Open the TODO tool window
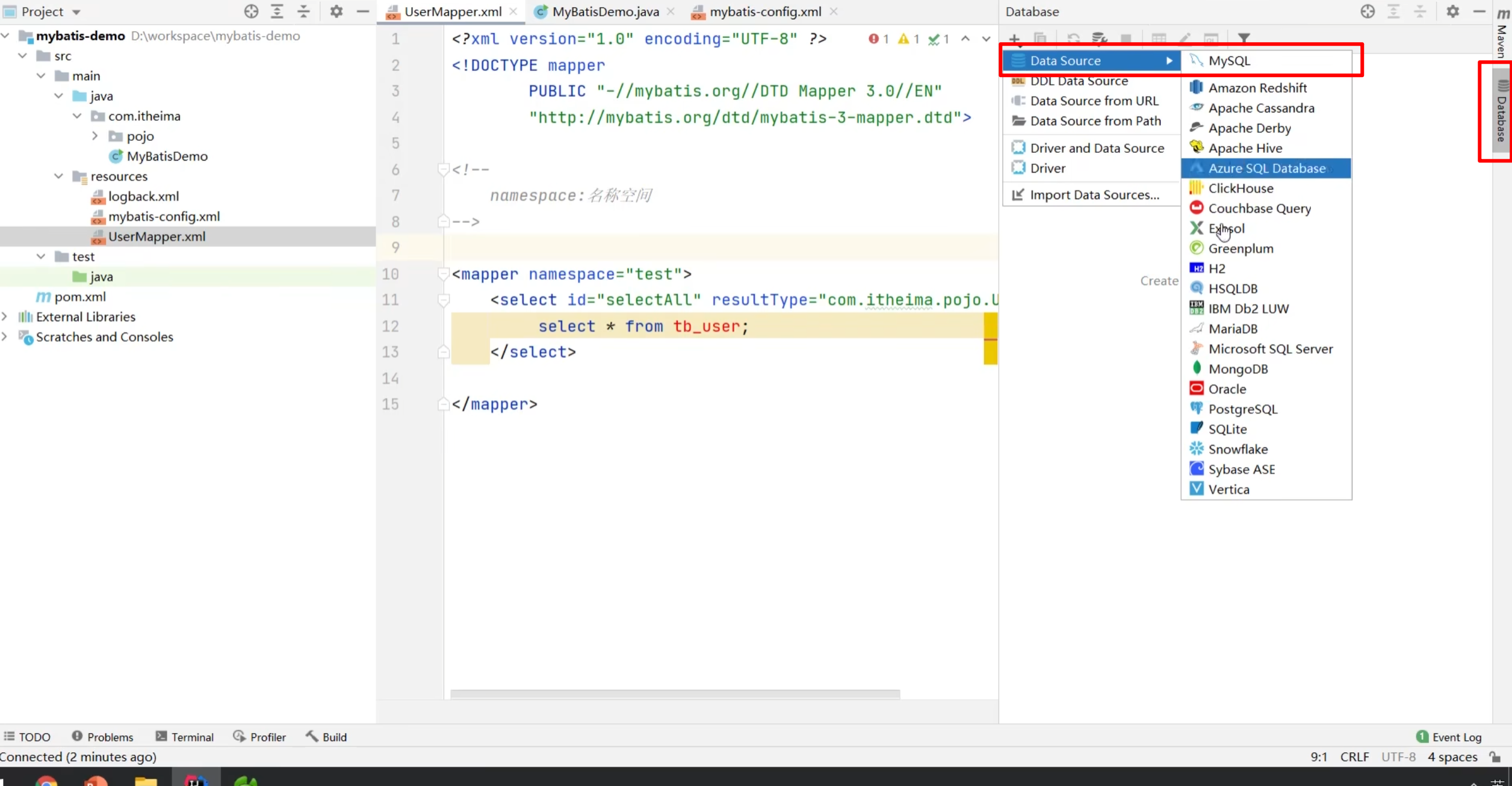The width and height of the screenshot is (1512, 786). pos(28,737)
